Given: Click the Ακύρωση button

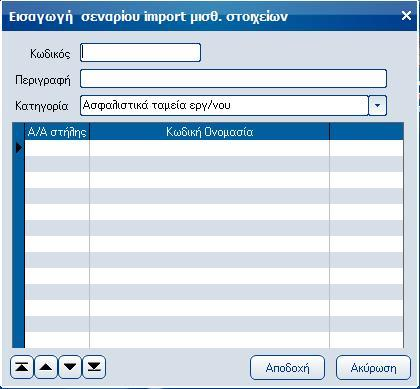Looking at the screenshot, I should pyautogui.click(x=373, y=368).
